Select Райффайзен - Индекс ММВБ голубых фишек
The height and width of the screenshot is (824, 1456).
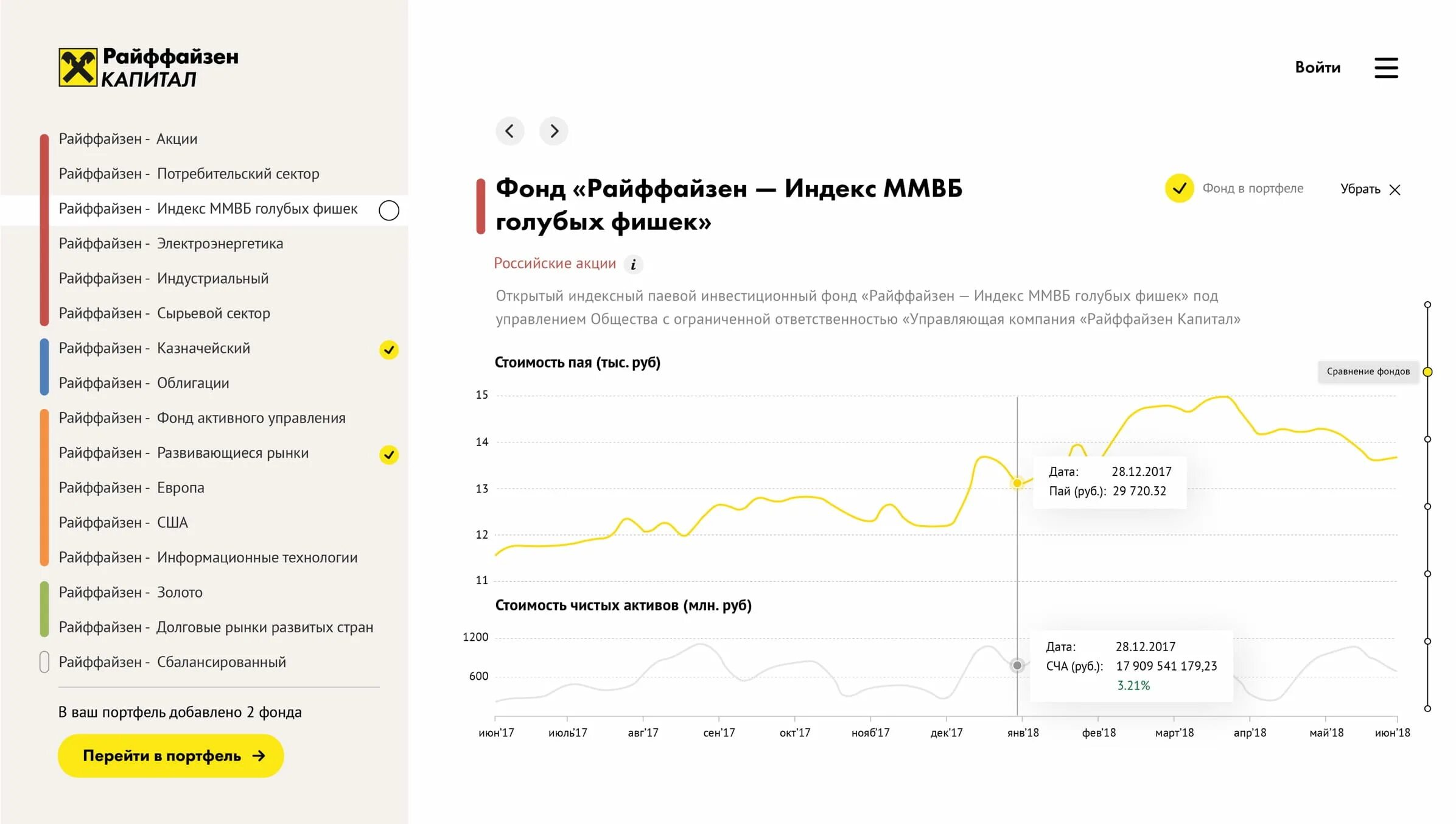tap(208, 209)
